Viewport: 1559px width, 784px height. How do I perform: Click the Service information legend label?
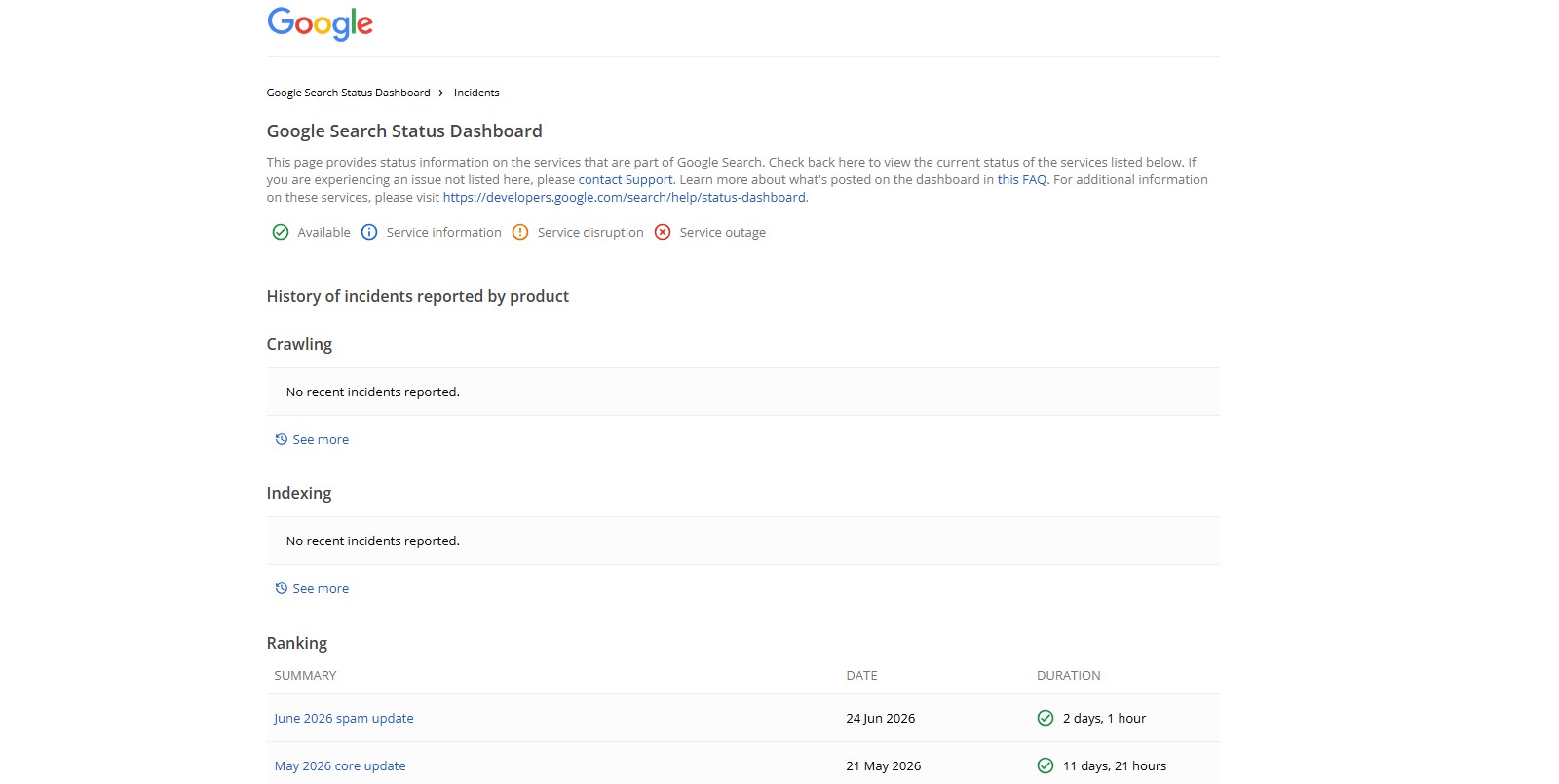(443, 232)
